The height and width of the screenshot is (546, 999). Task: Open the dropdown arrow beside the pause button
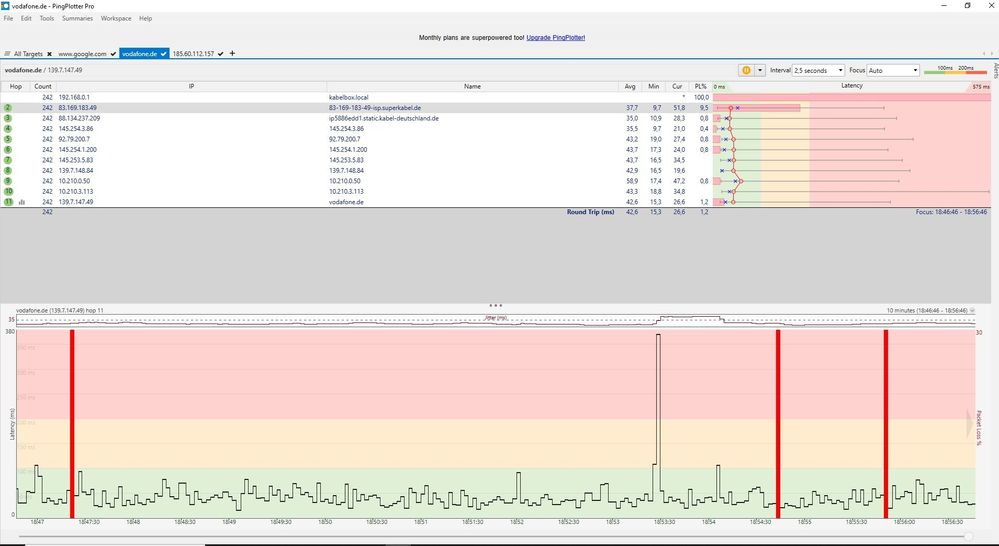(759, 70)
